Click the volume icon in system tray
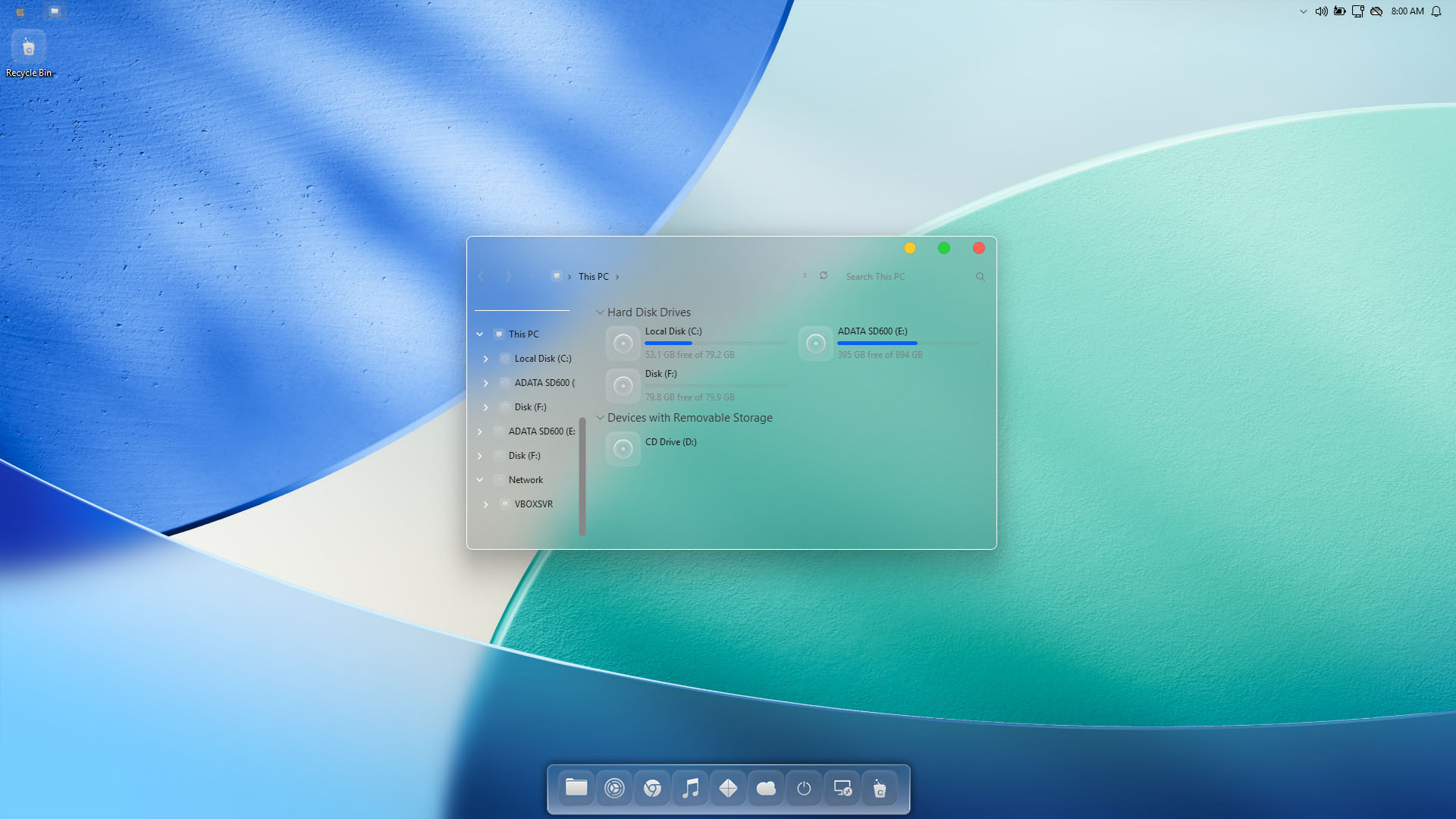 tap(1321, 11)
